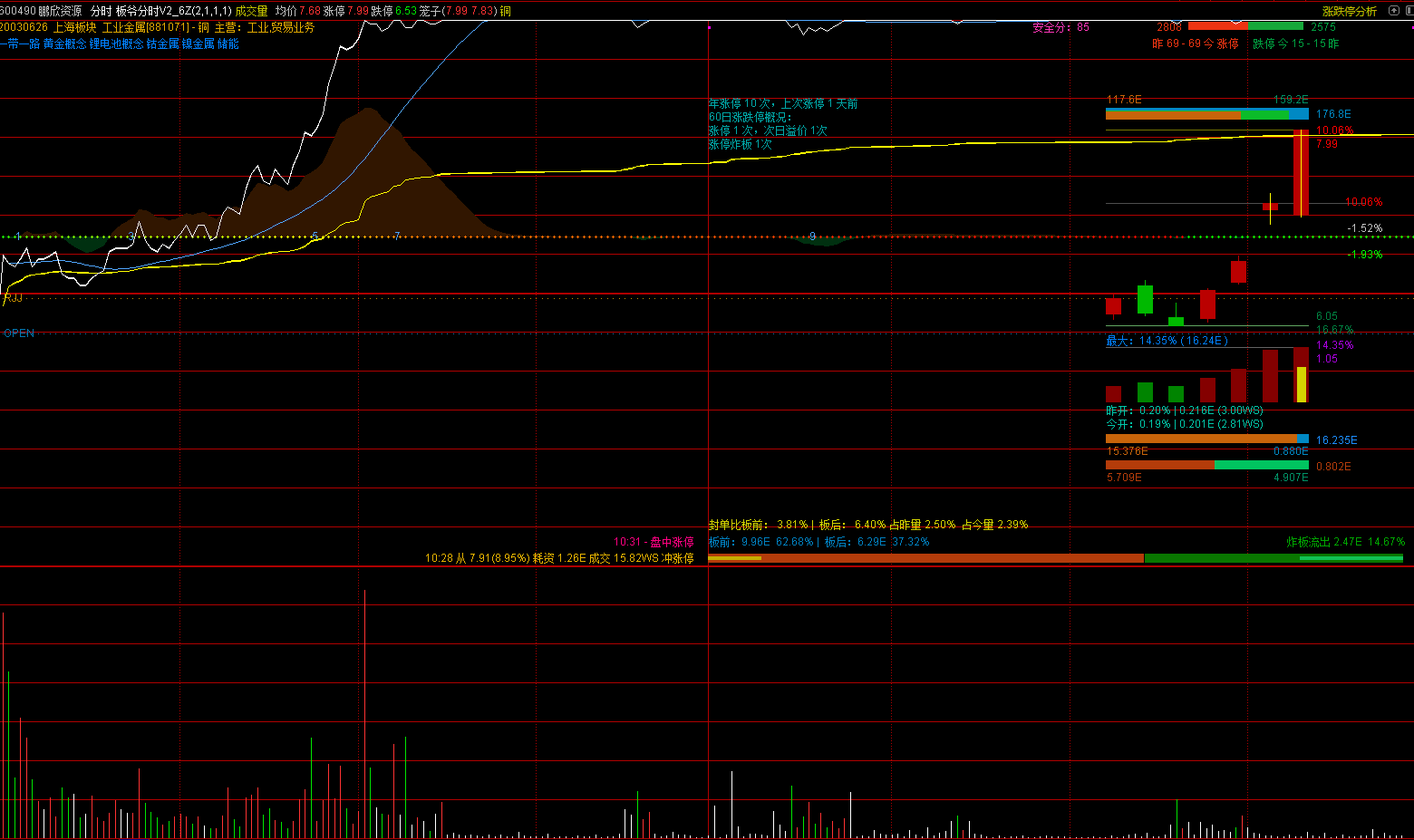This screenshot has height=840, width=1414.
Task: Click the 成交量 indicator label
Action: (252, 11)
